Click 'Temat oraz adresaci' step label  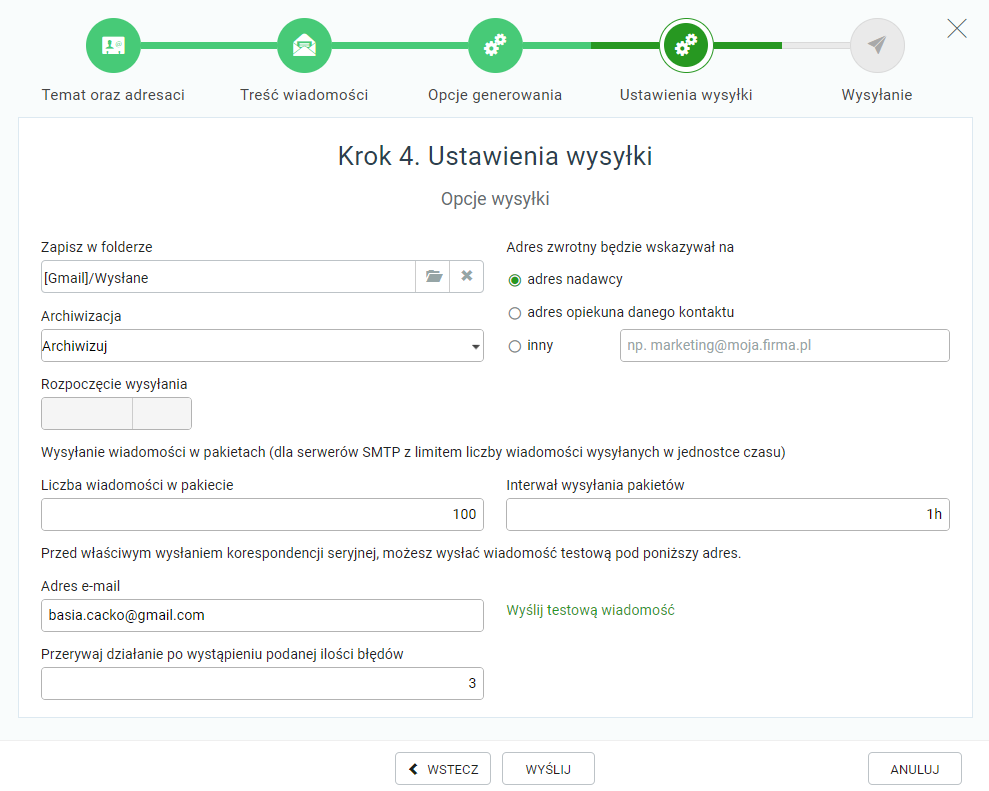coord(114,95)
